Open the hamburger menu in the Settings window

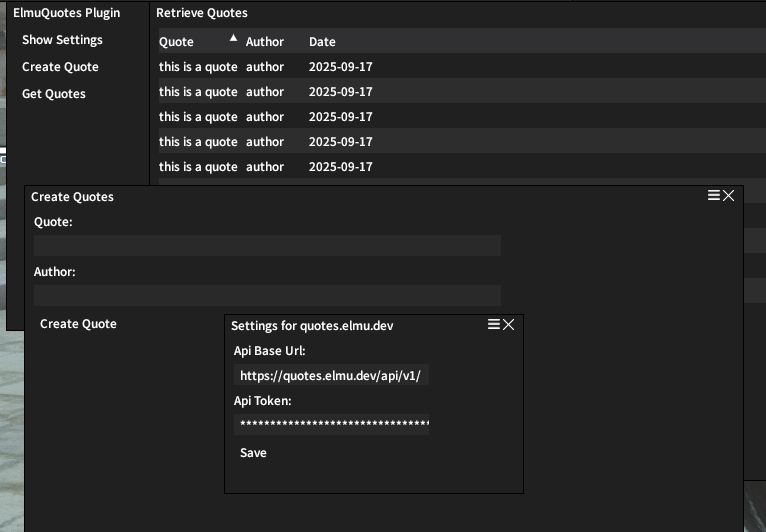[x=494, y=325]
